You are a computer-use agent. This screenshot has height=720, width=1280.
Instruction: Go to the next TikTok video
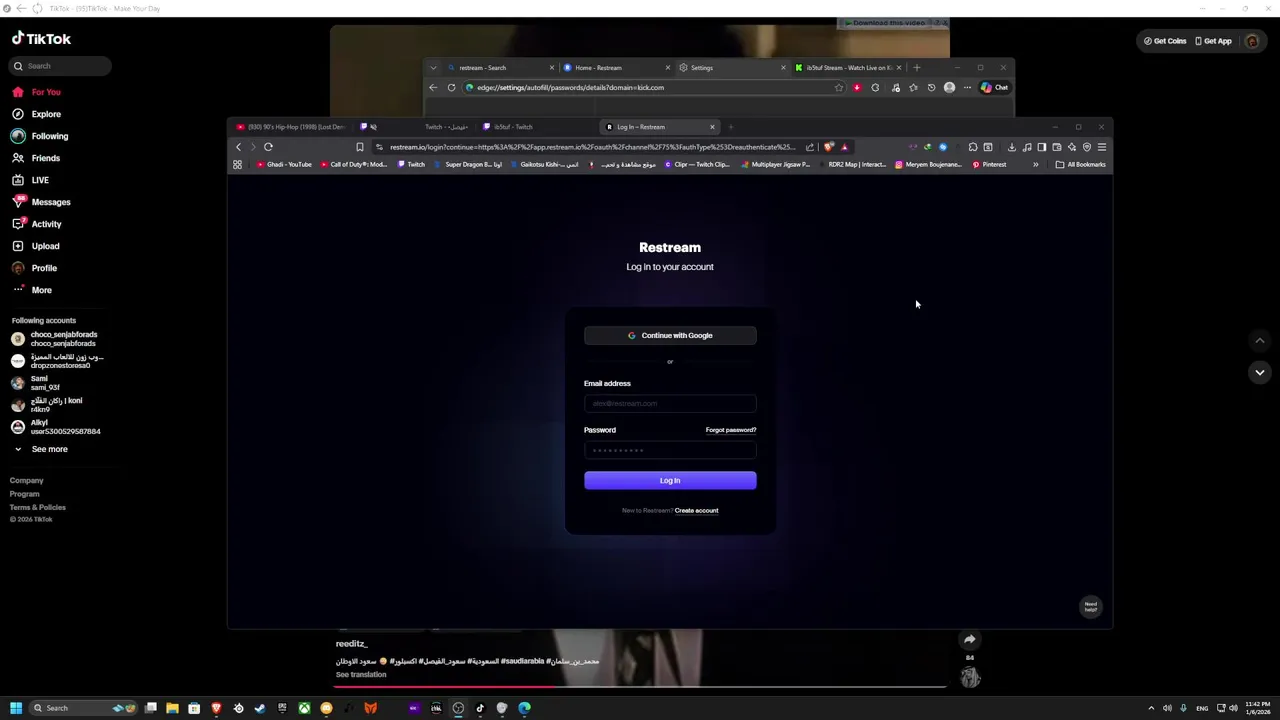(x=1260, y=372)
